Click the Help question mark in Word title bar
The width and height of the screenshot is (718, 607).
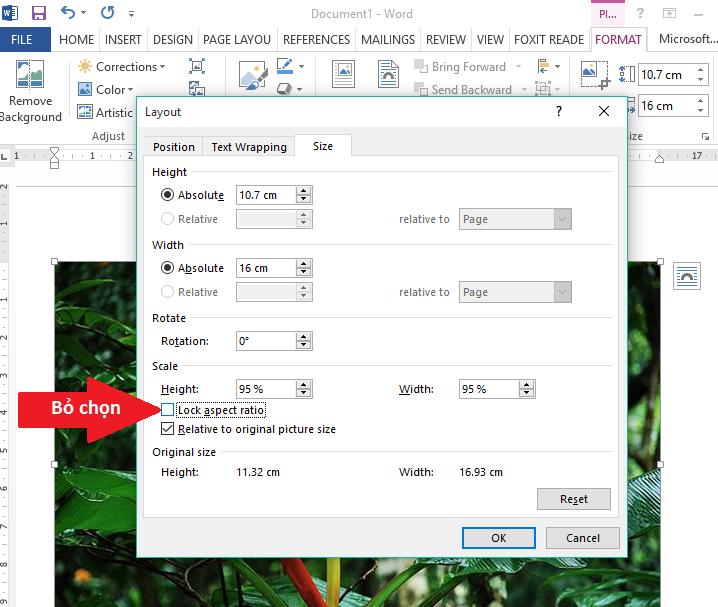tap(640, 13)
